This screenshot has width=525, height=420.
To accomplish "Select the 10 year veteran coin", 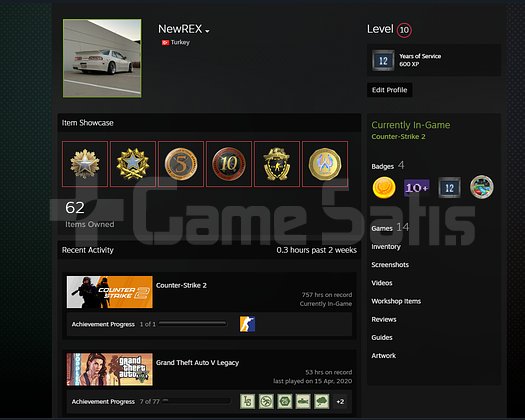I will [x=229, y=164].
